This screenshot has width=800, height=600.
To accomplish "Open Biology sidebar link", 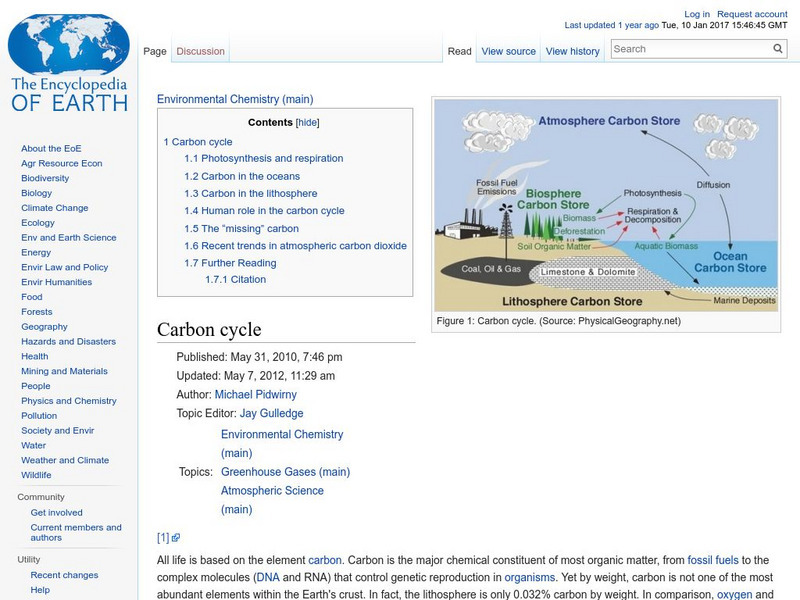I will (x=37, y=193).
